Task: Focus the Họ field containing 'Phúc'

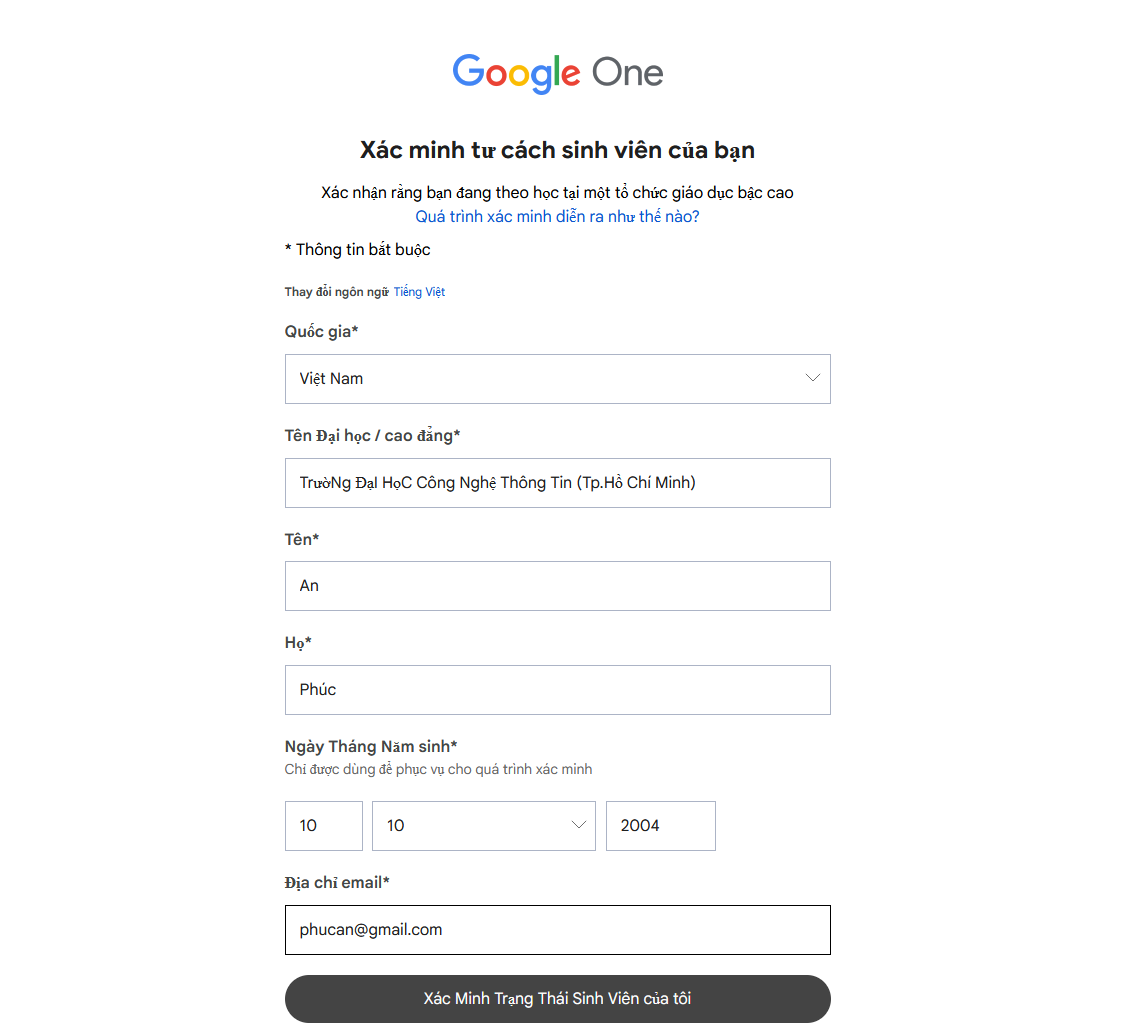Action: 557,690
